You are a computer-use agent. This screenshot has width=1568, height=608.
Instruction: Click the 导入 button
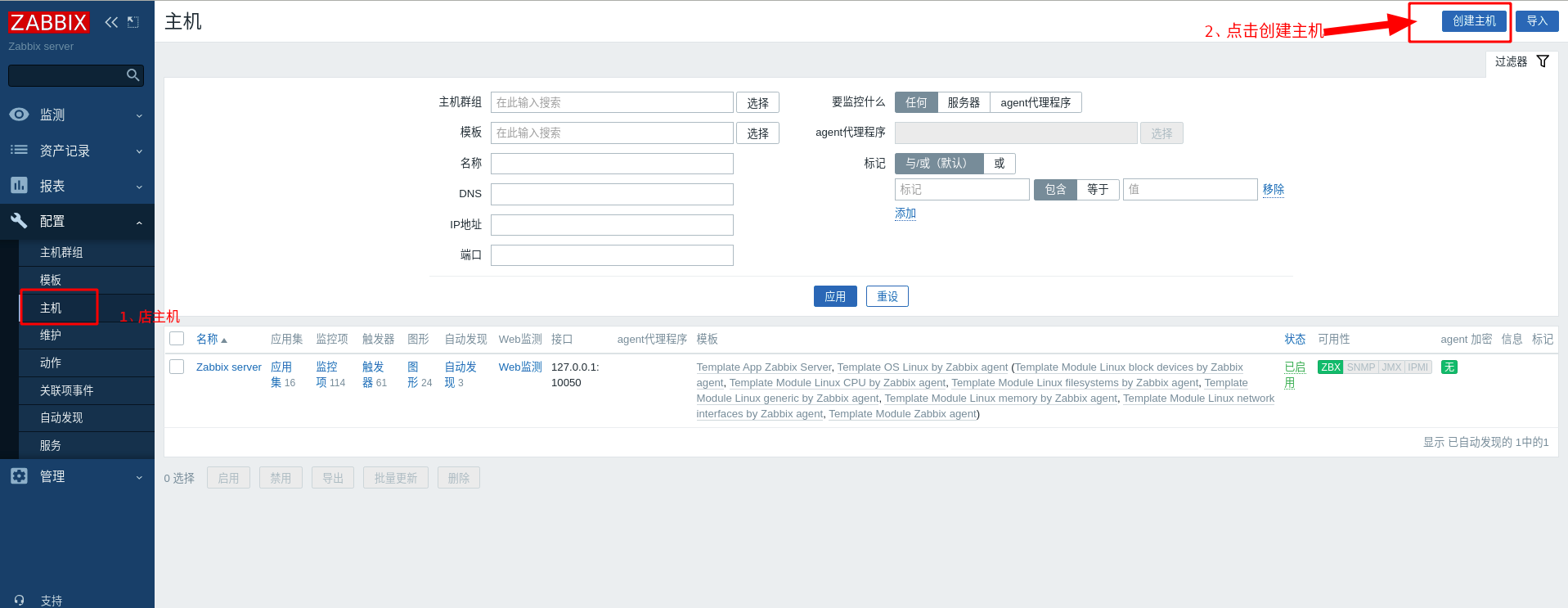pos(1537,21)
